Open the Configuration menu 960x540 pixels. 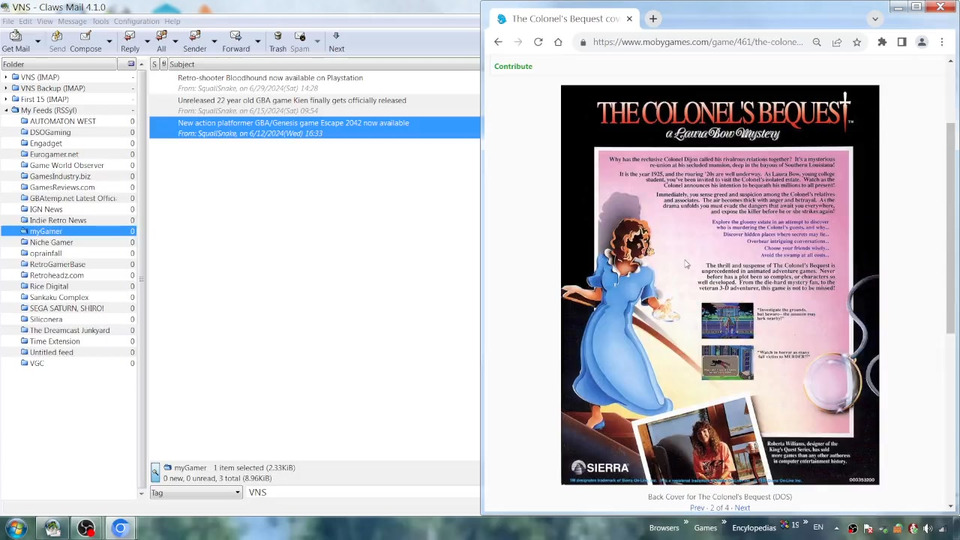click(x=136, y=21)
